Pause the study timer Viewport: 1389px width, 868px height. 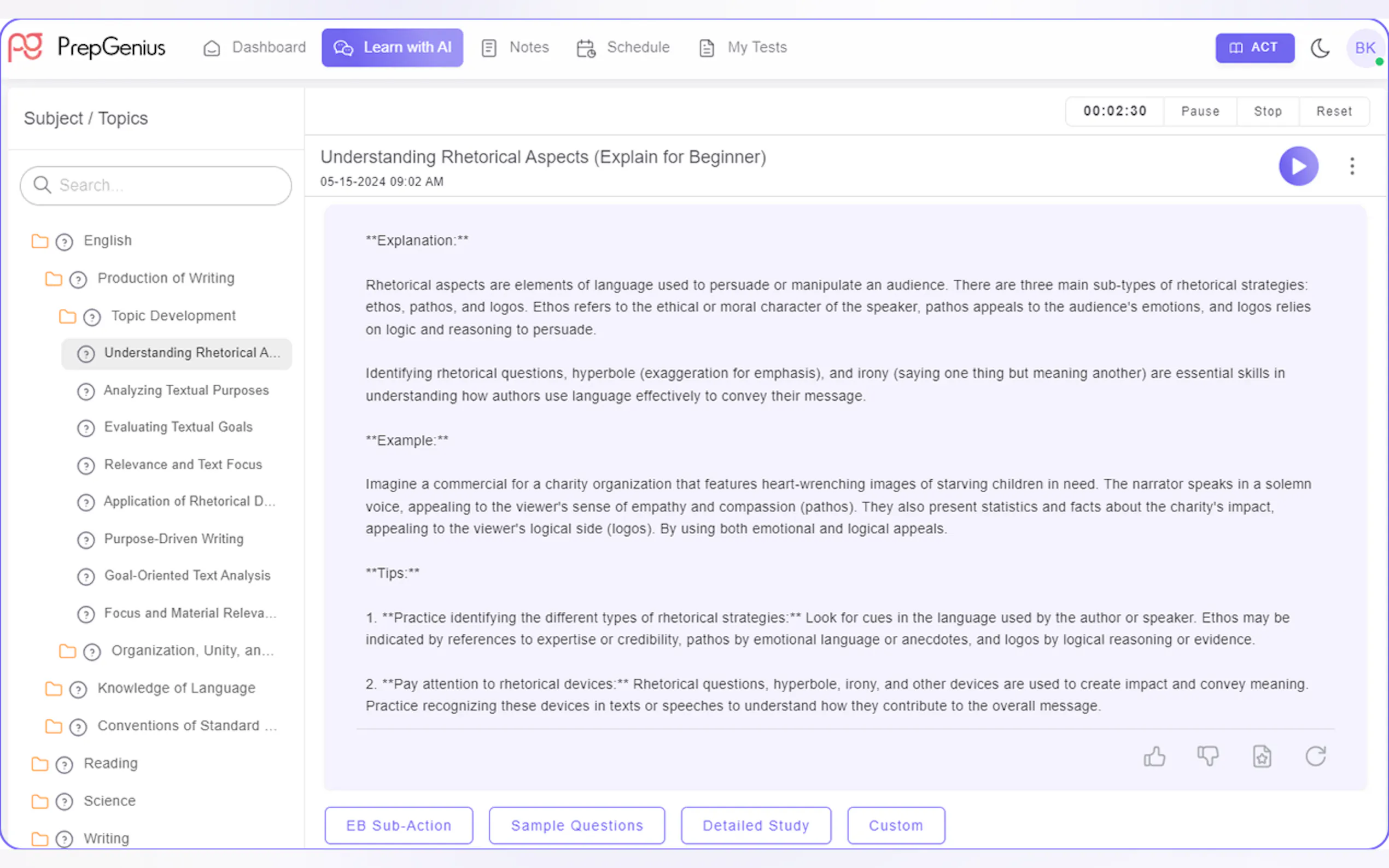click(1199, 112)
